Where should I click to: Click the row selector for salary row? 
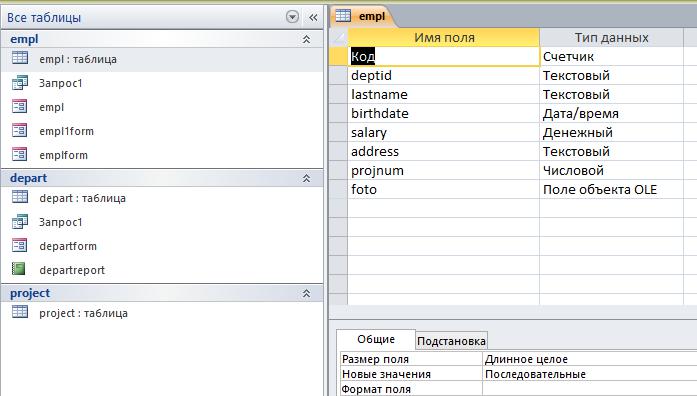tap(338, 132)
